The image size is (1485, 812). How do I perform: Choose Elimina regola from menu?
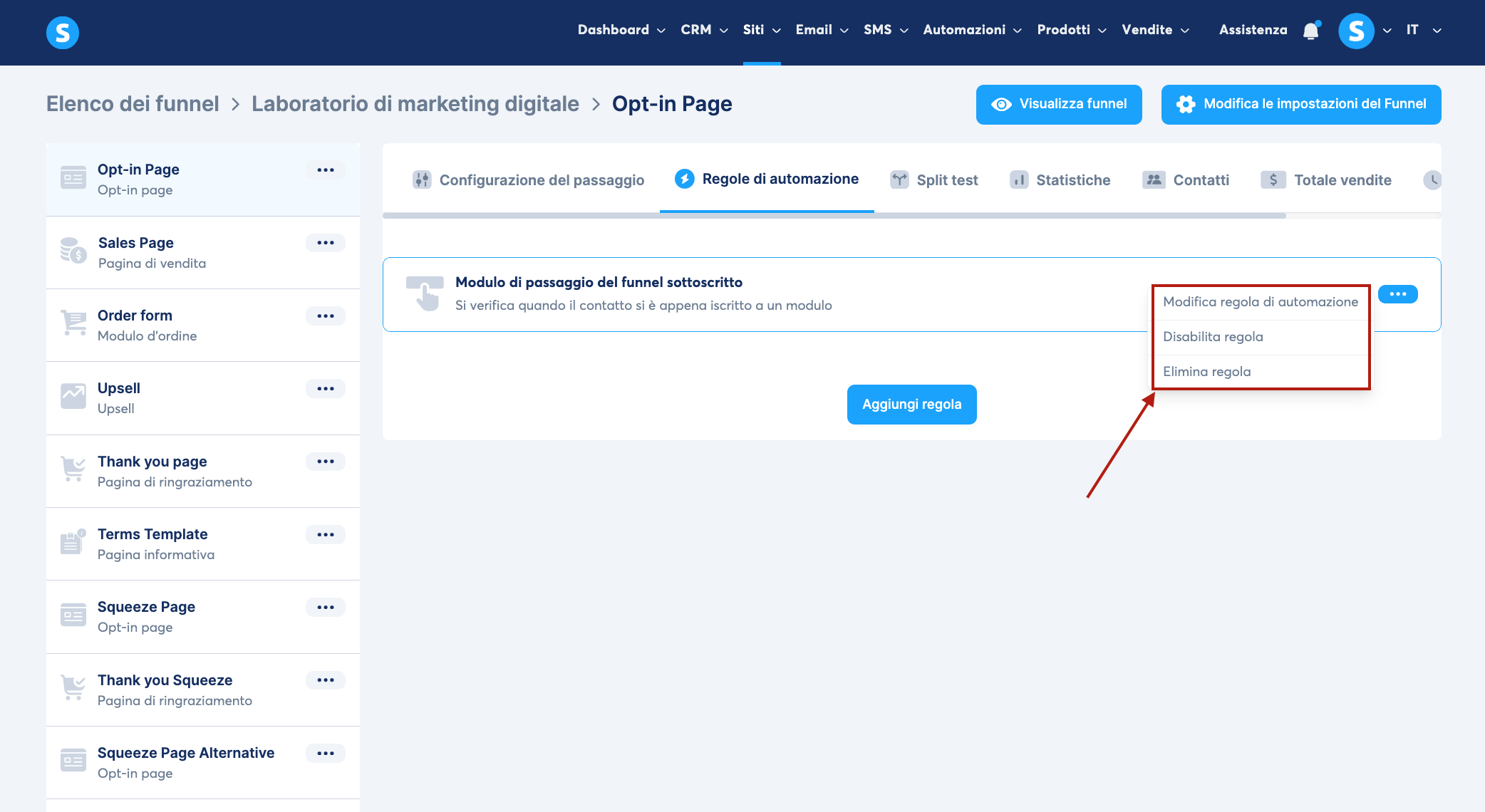(x=1261, y=372)
